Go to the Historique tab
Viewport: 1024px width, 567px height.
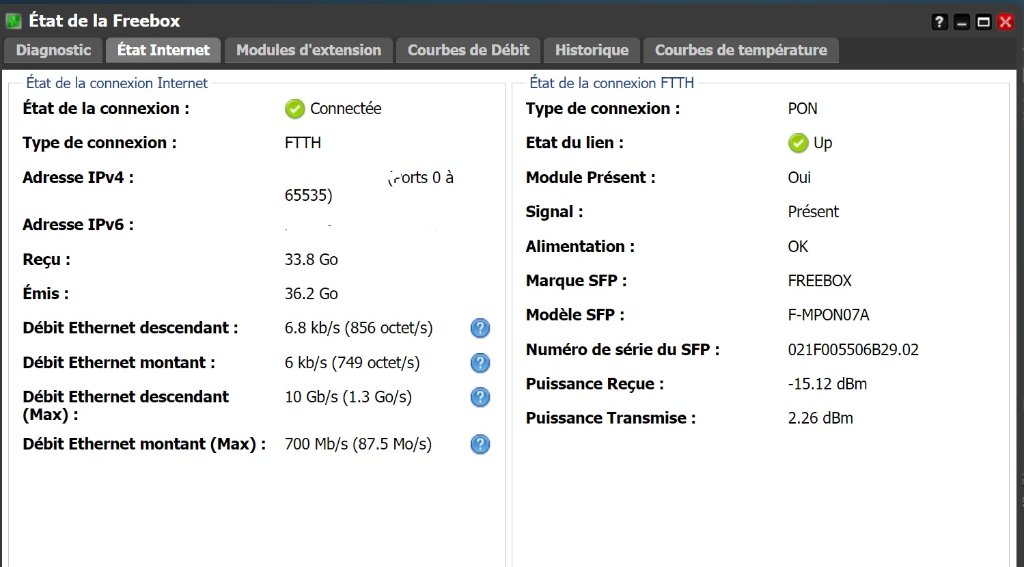coord(592,50)
